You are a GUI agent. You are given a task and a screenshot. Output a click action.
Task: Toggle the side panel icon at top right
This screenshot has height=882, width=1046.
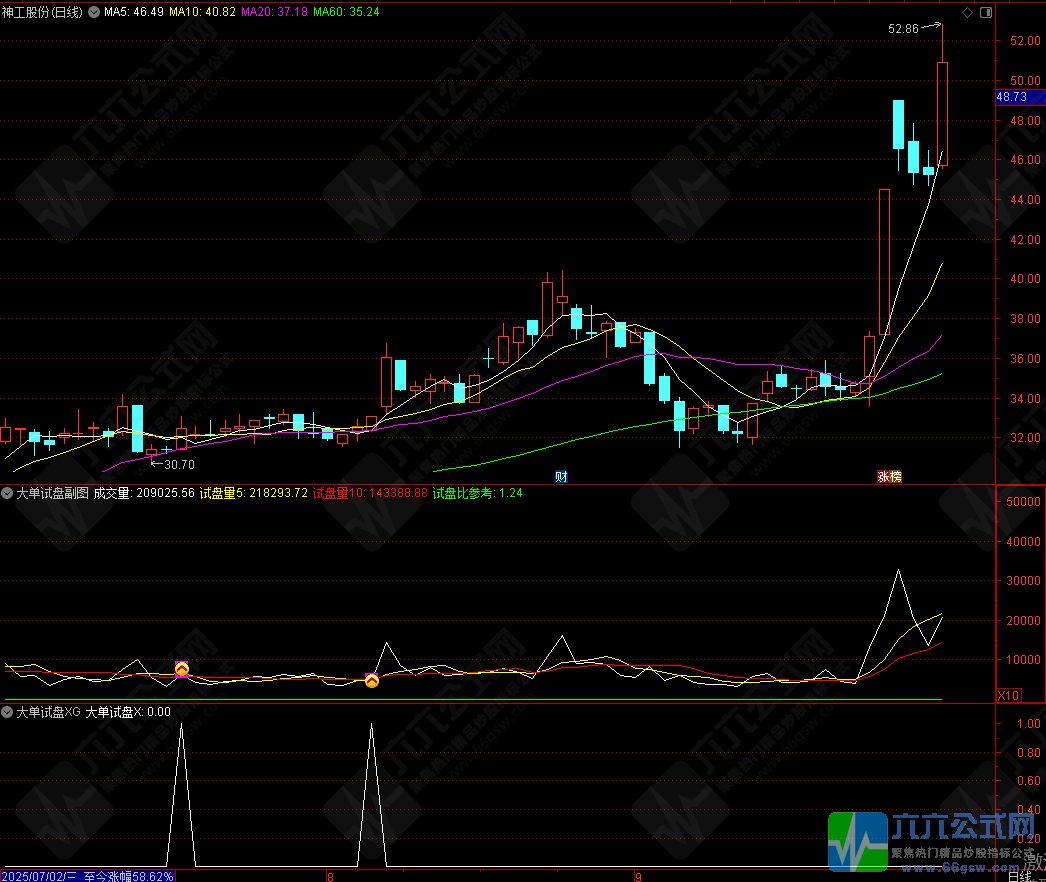986,12
